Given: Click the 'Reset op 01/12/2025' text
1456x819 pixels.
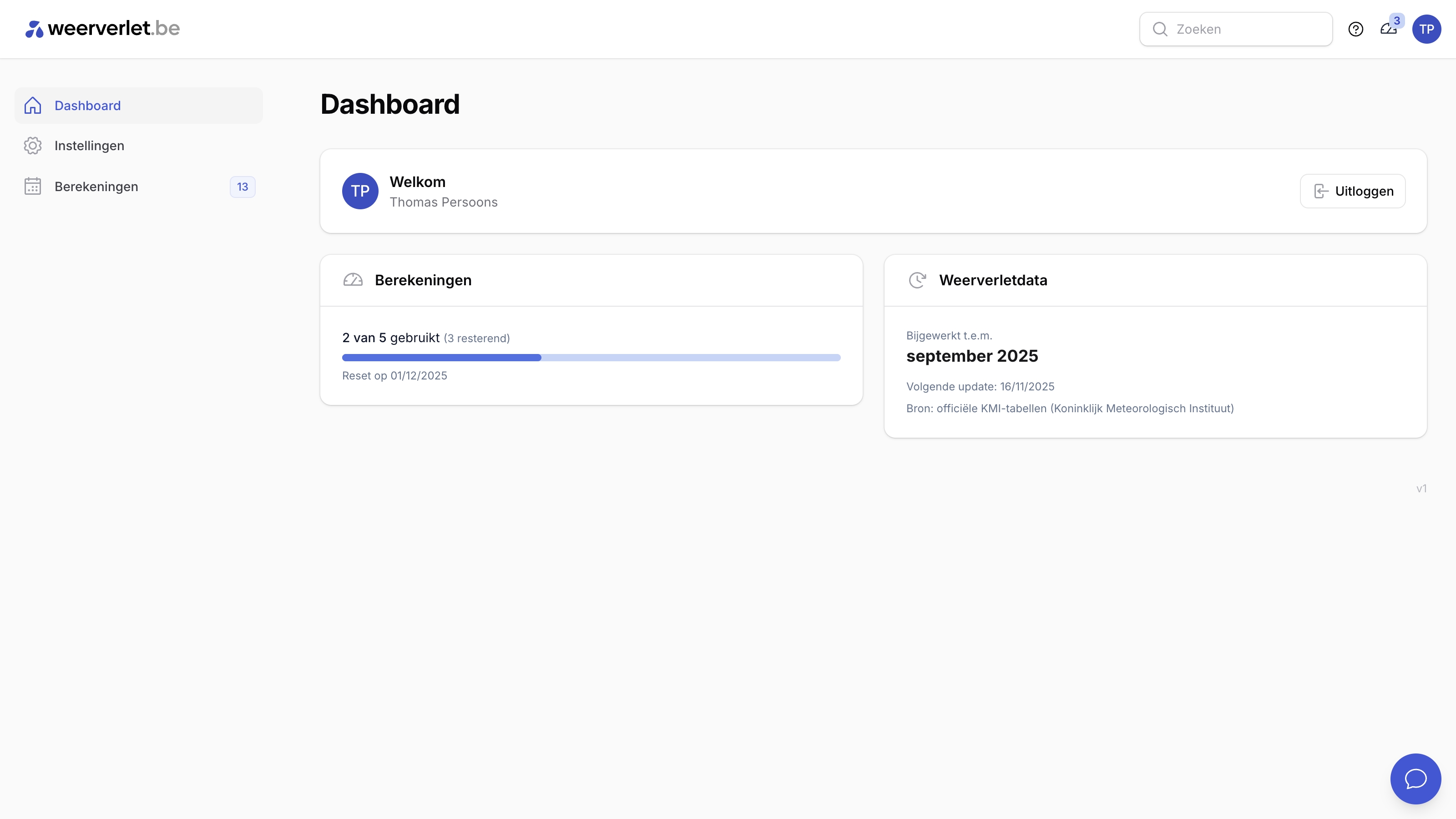Looking at the screenshot, I should [x=394, y=376].
